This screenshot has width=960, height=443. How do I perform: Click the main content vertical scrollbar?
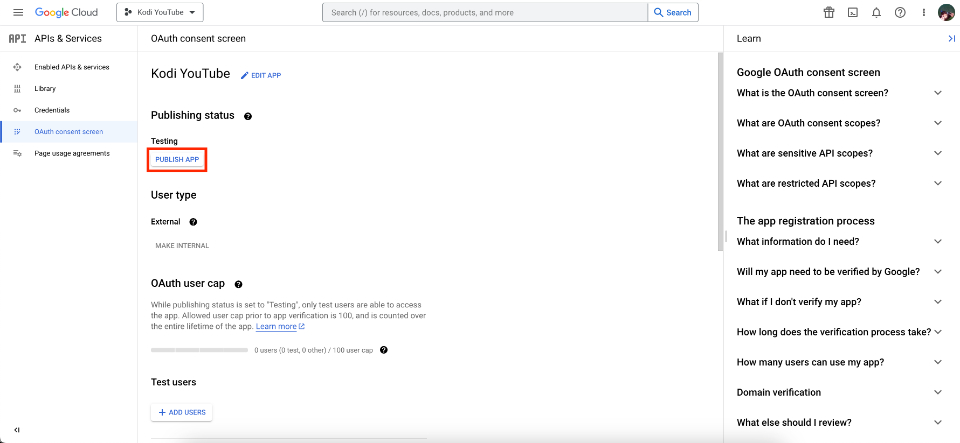[x=720, y=151]
